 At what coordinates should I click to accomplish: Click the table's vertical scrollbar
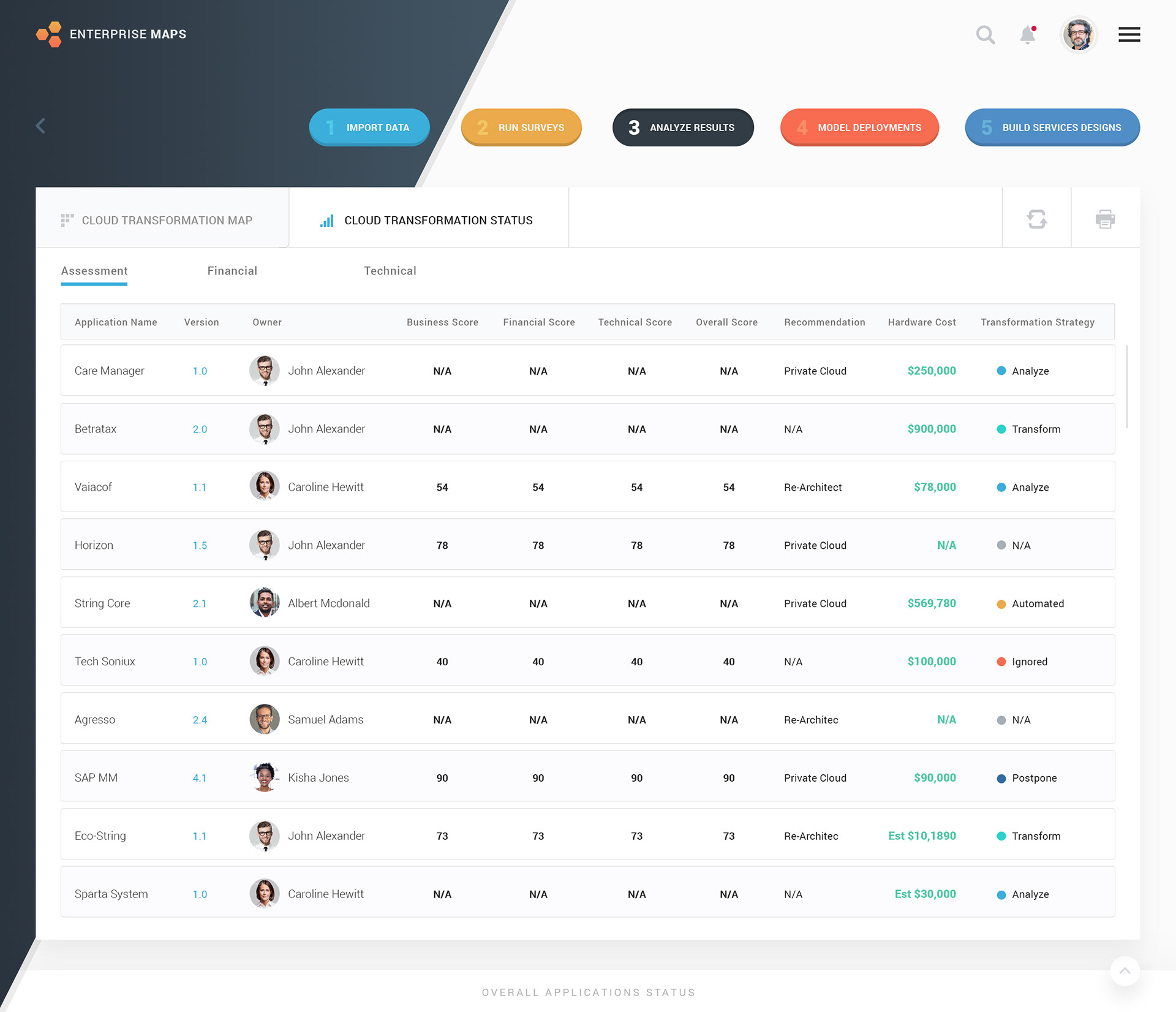tap(1126, 387)
